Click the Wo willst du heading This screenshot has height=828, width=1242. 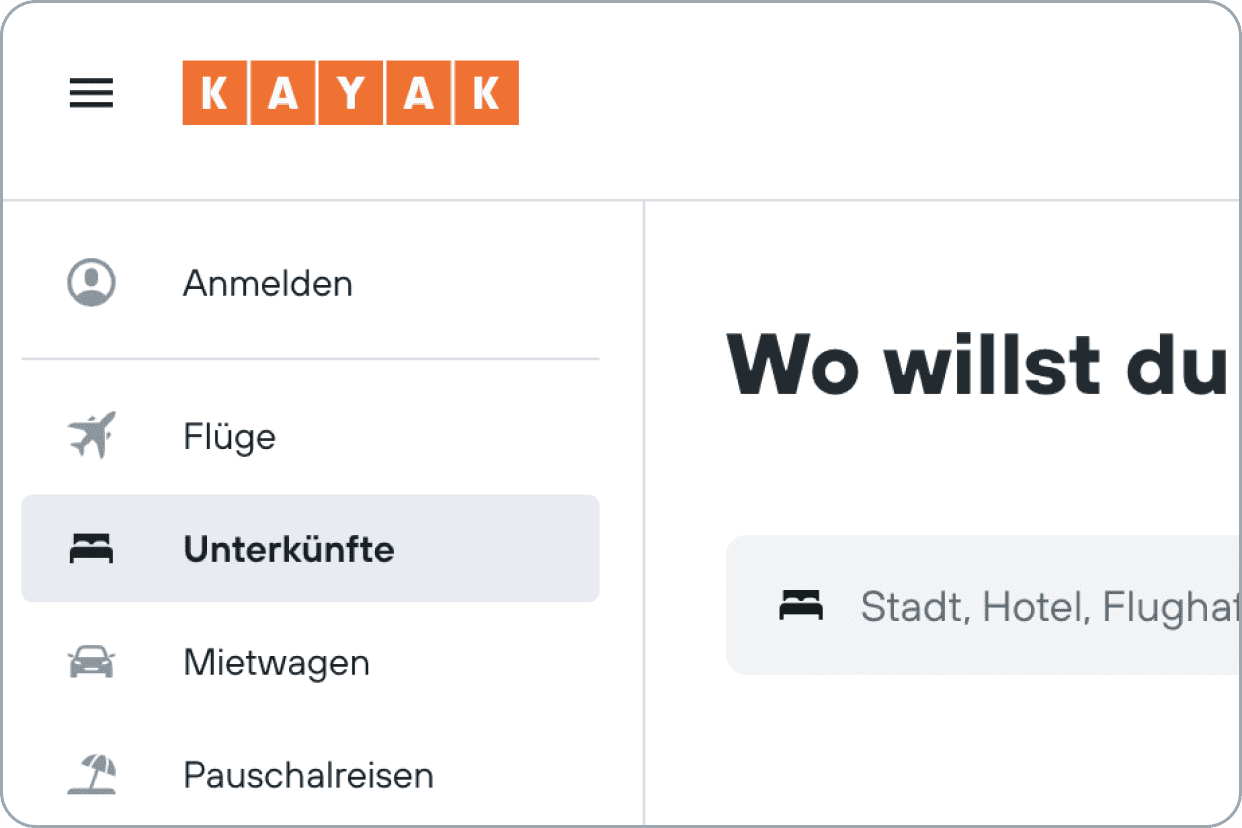point(977,364)
